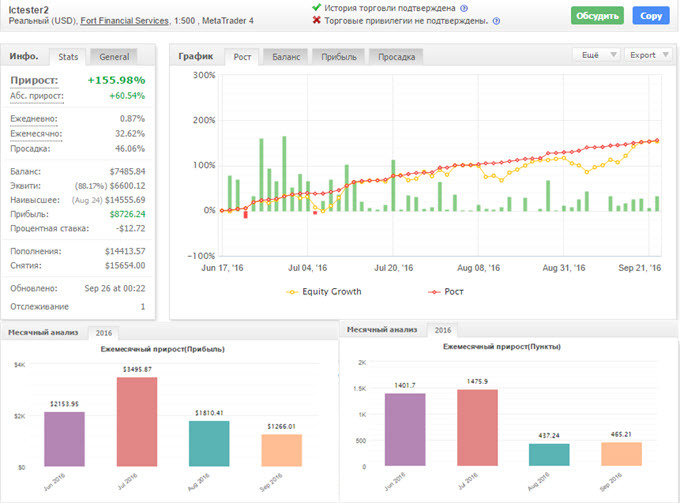Viewport: 680px width, 503px height.
Task: Click the highest value $14555.69
Action: click(x=125, y=200)
